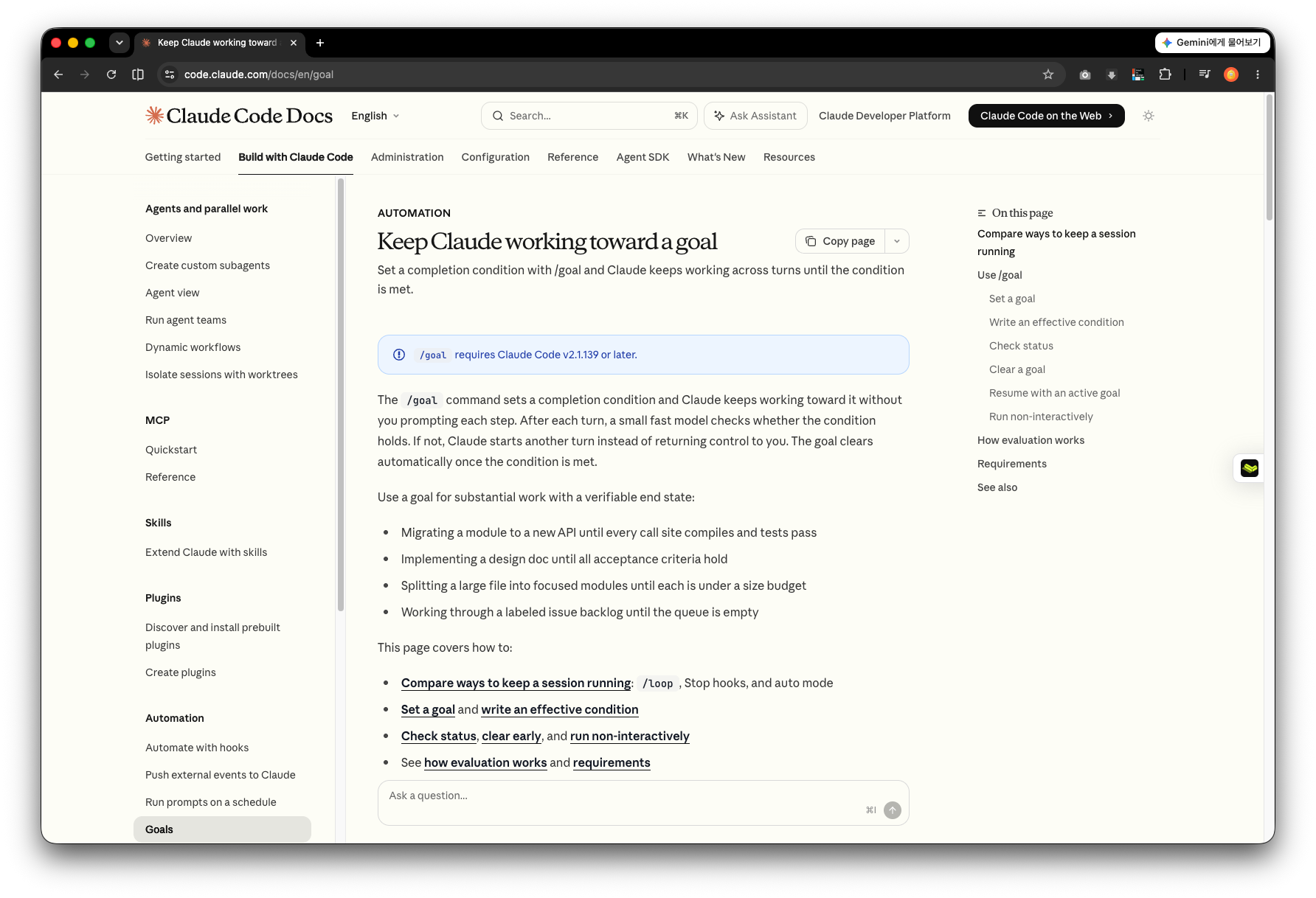This screenshot has width=1316, height=898.
Task: Click the On this page list icon
Action: pos(982,213)
